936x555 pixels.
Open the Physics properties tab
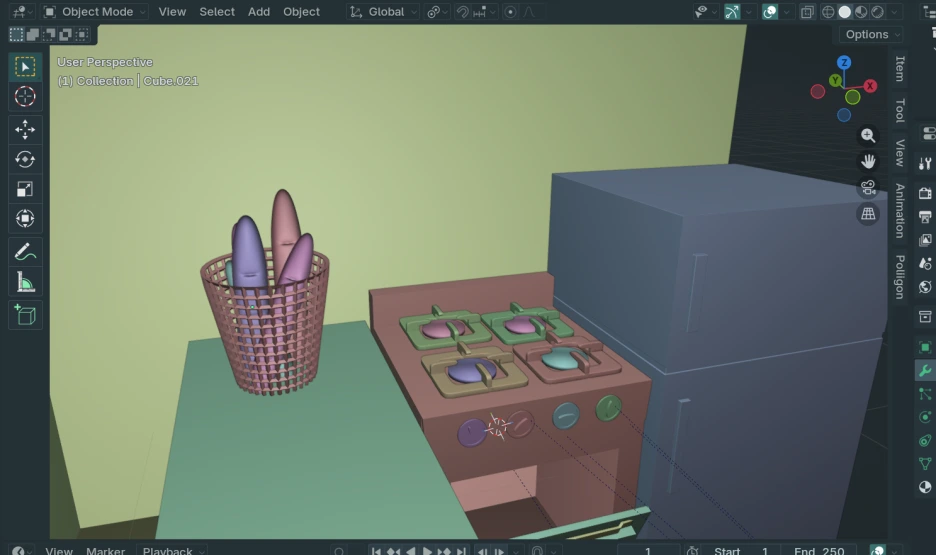coord(925,417)
